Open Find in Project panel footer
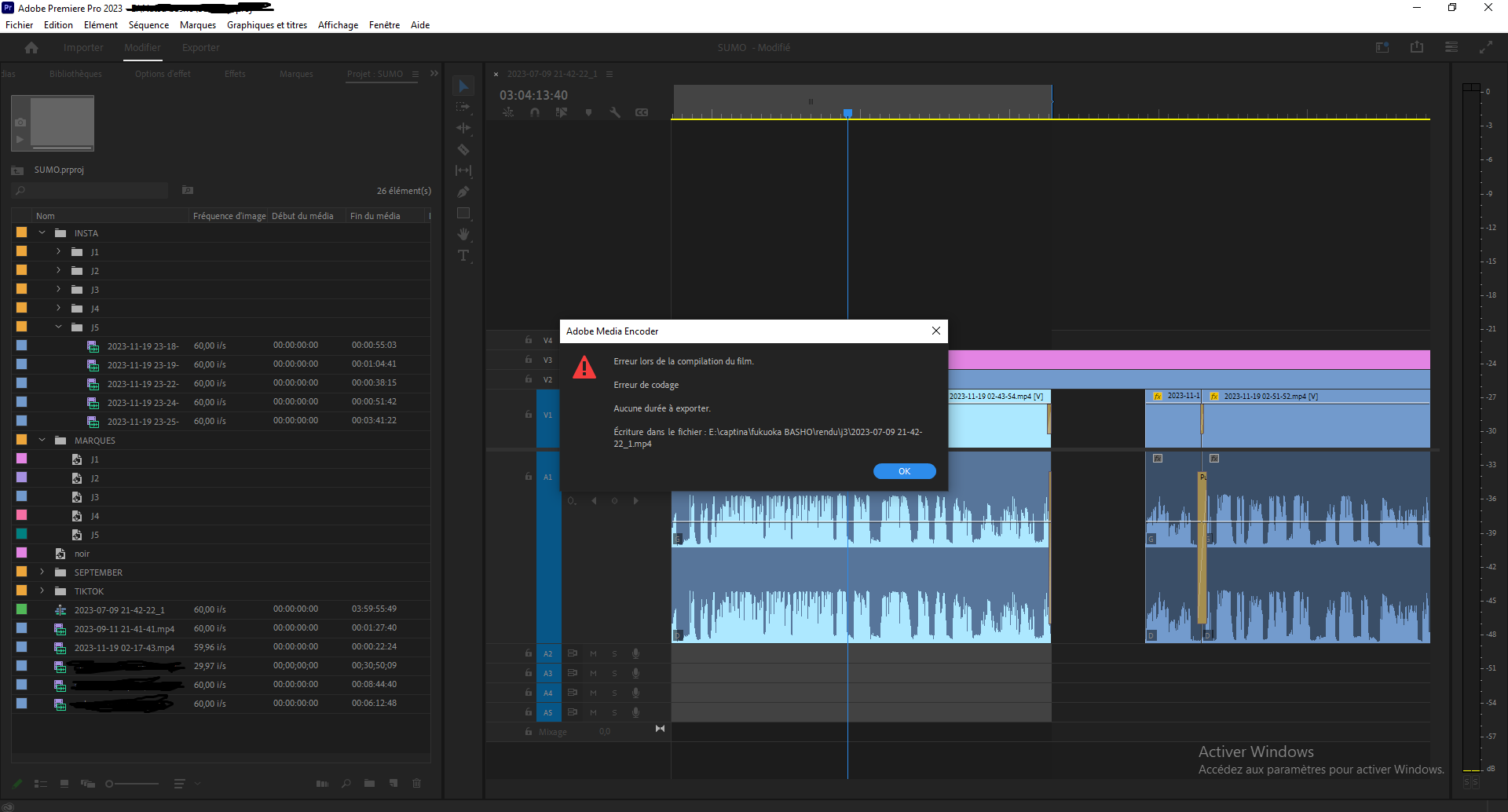This screenshot has height=812, width=1508. [346, 784]
